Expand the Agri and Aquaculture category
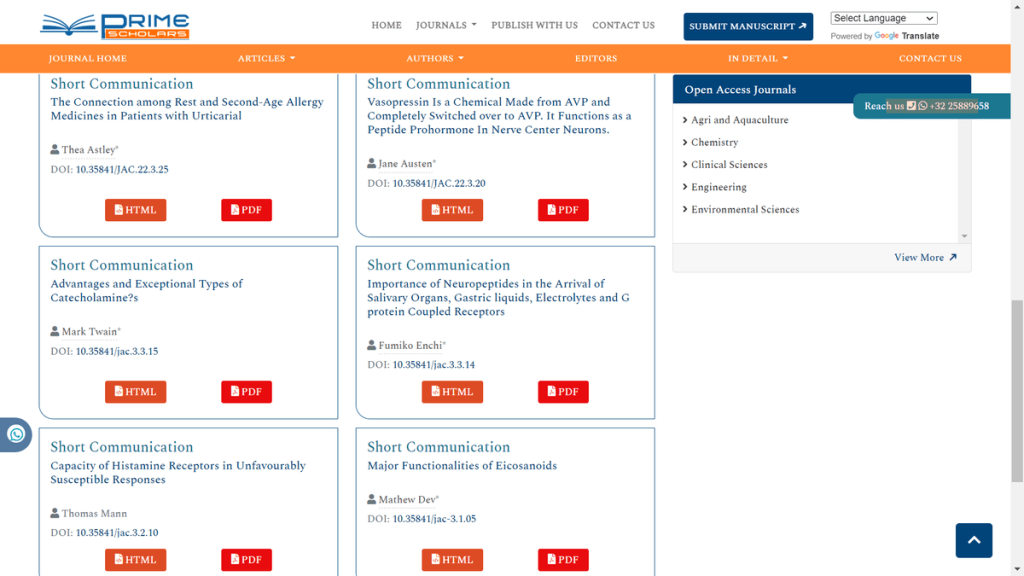Screen dimensions: 1024x576 tap(740, 119)
